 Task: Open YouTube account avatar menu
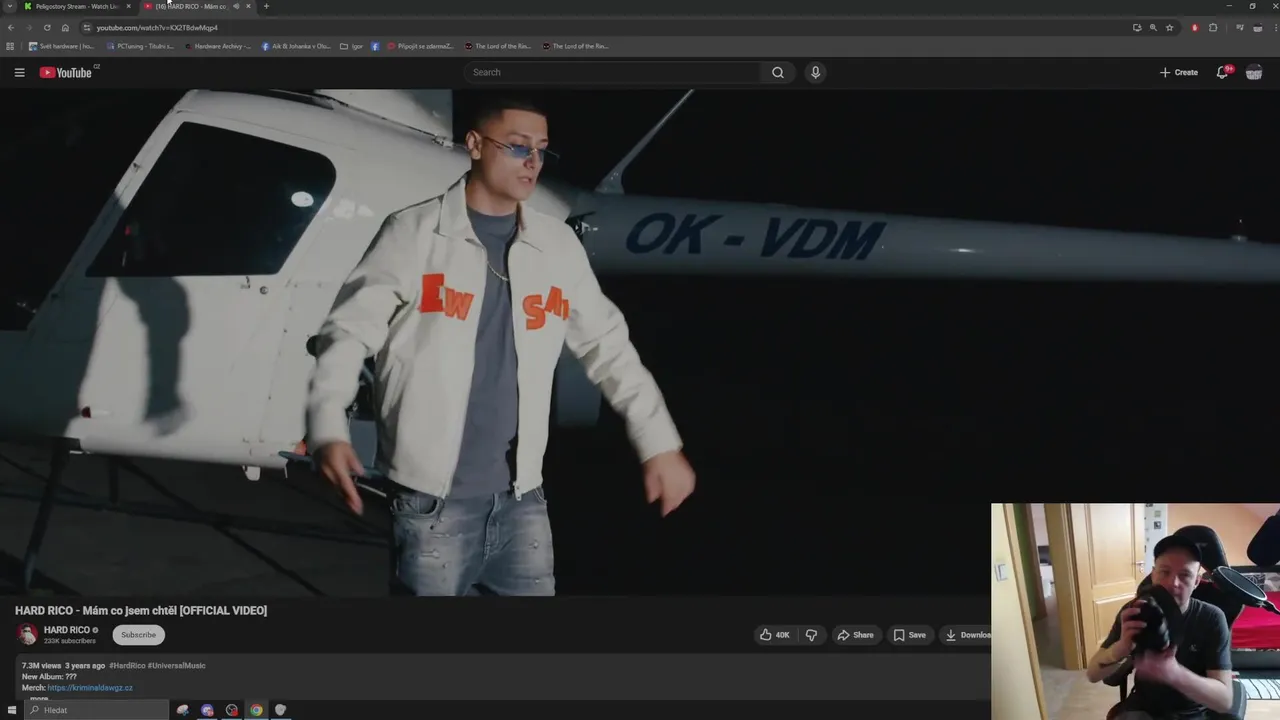point(1254,72)
